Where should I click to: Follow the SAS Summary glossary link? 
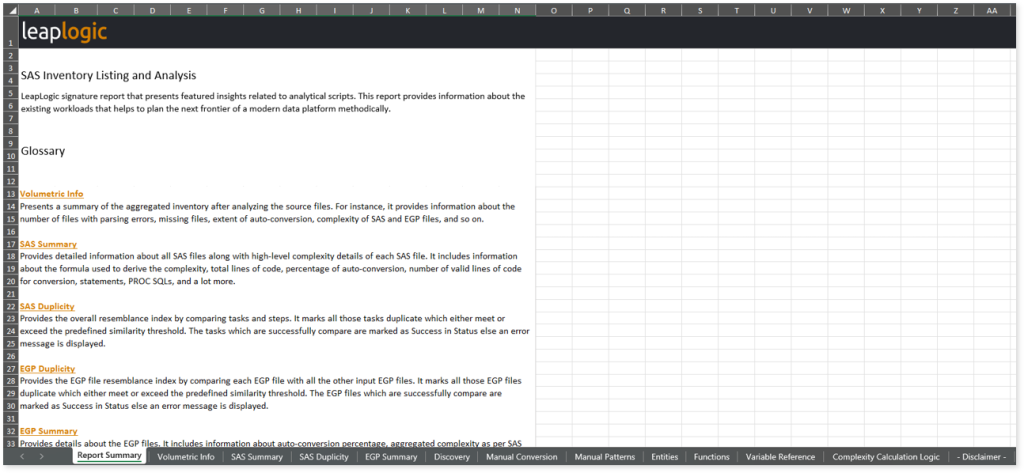48,244
